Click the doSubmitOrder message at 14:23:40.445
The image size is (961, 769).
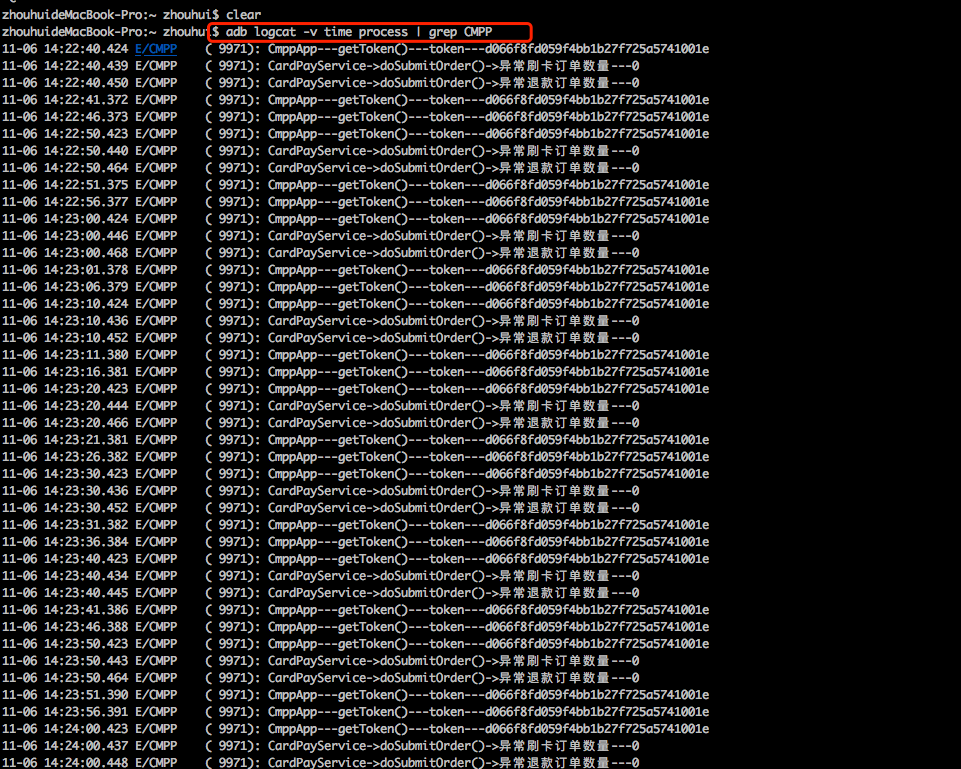tap(454, 593)
